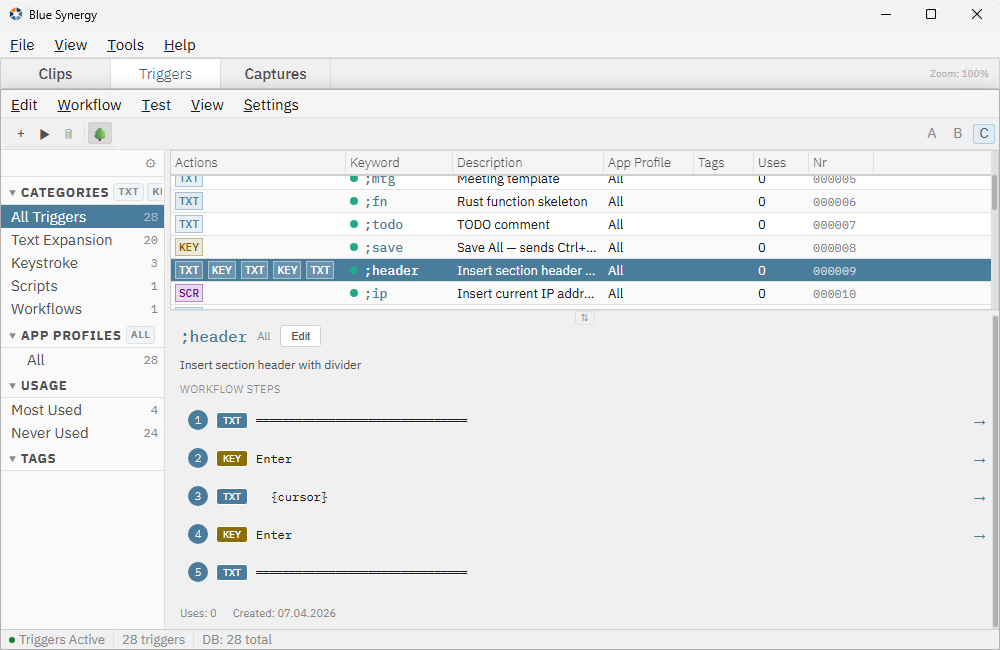Collapse the USAGE section in the sidebar
This screenshot has height=650, width=1000.
[x=11, y=385]
